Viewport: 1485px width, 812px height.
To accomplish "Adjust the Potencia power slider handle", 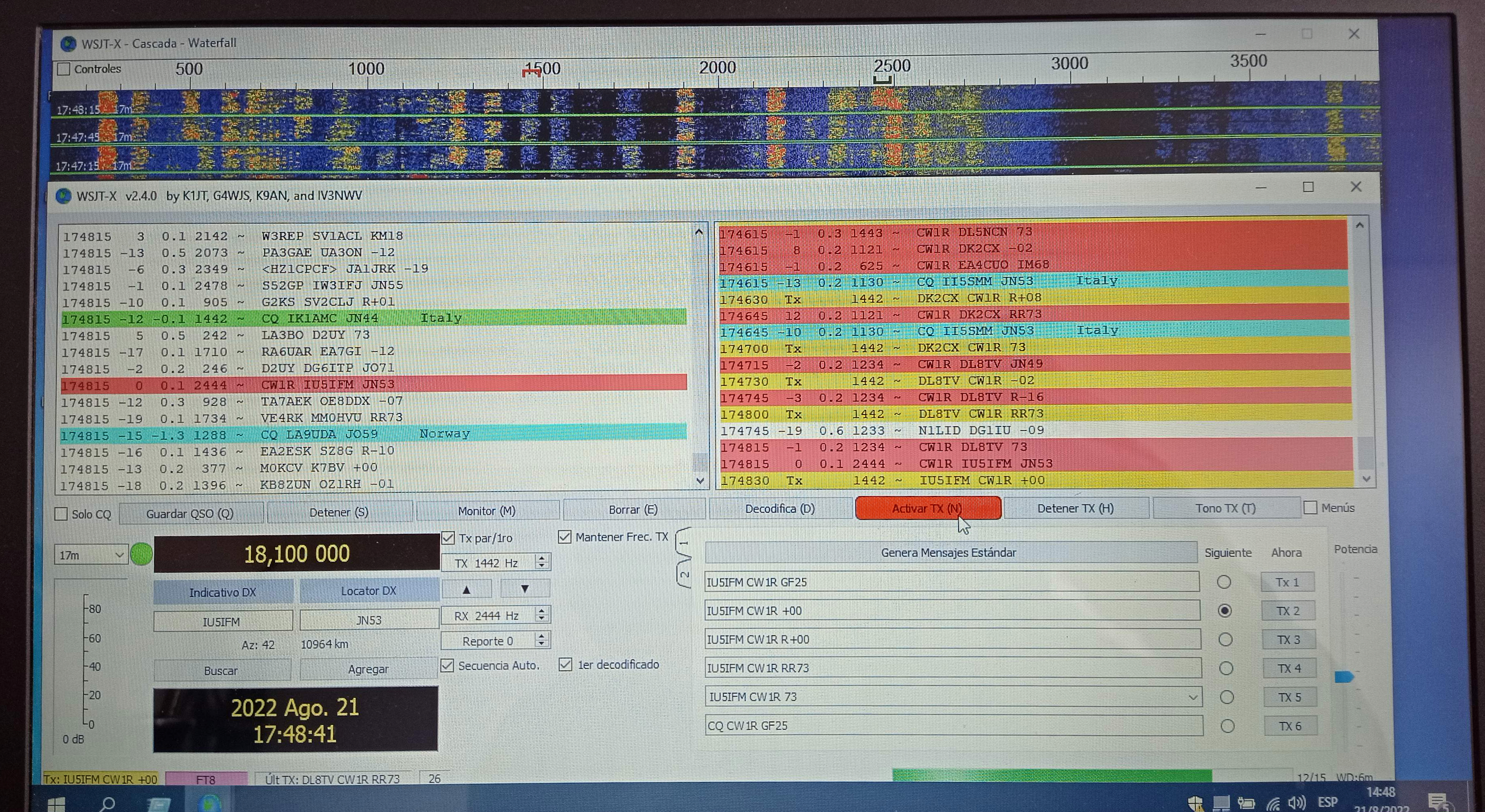I will 1344,677.
